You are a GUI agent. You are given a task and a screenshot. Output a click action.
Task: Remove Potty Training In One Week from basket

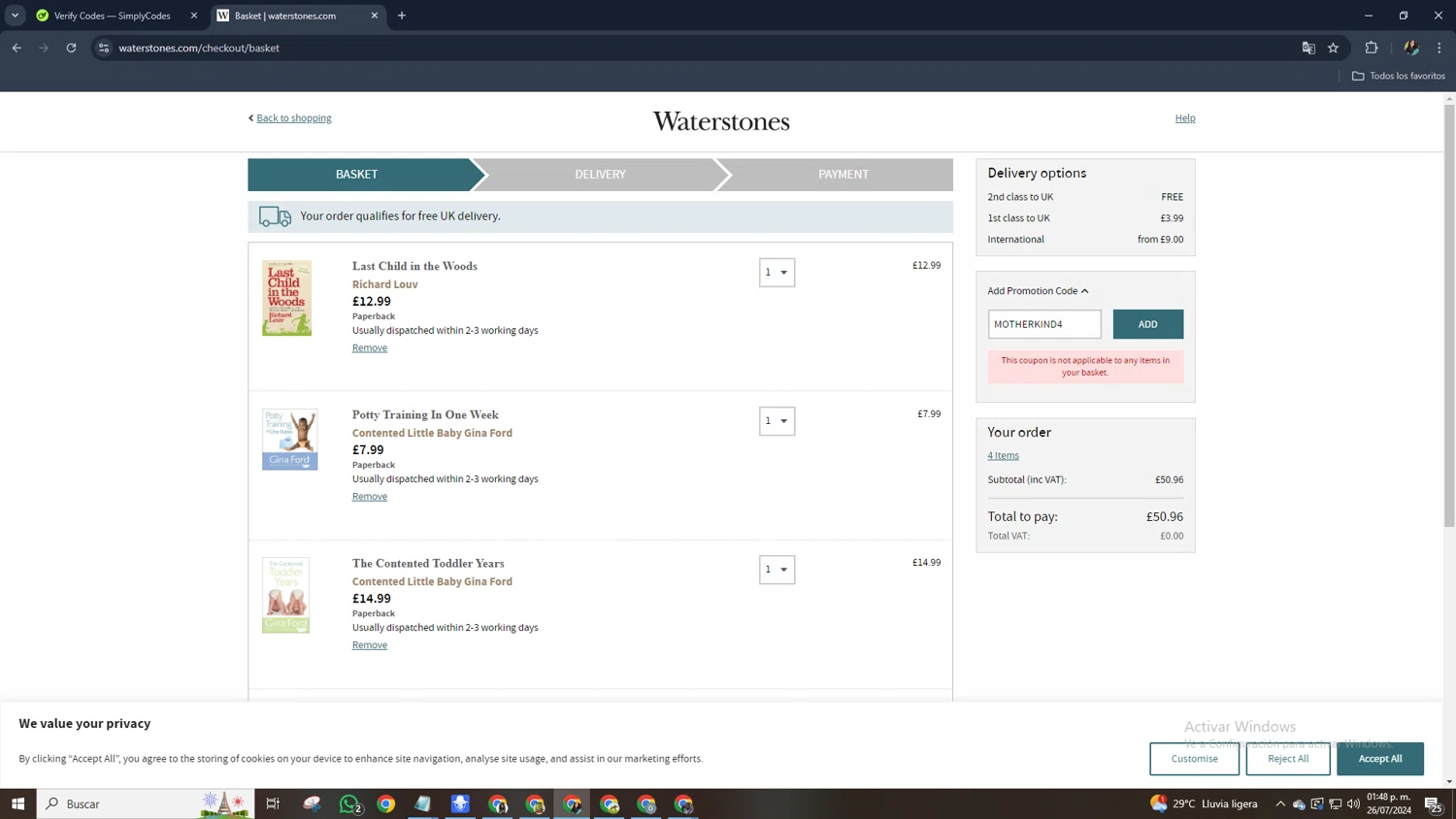pos(370,496)
